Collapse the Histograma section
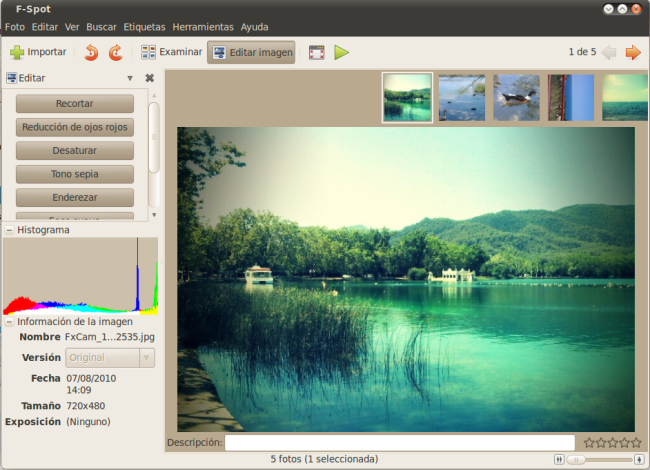 coord(9,230)
